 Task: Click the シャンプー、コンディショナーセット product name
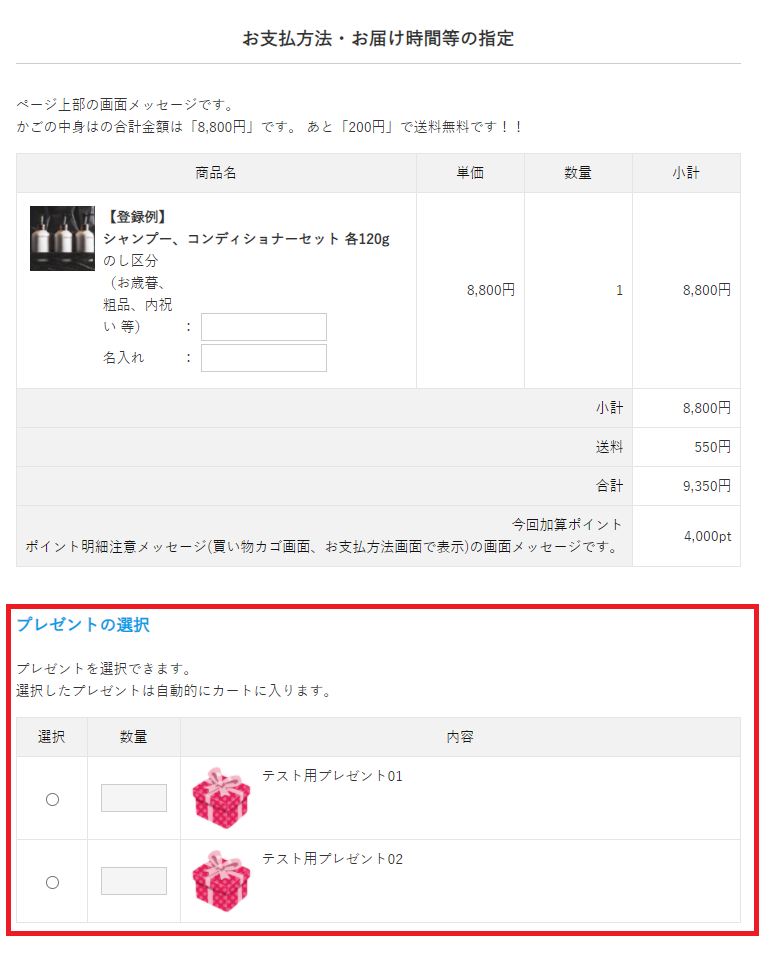click(246, 239)
